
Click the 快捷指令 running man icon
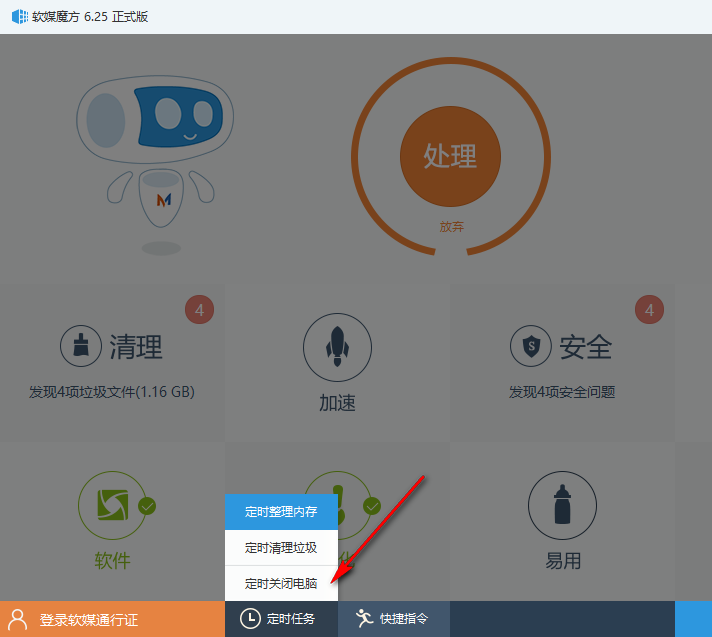click(x=364, y=618)
